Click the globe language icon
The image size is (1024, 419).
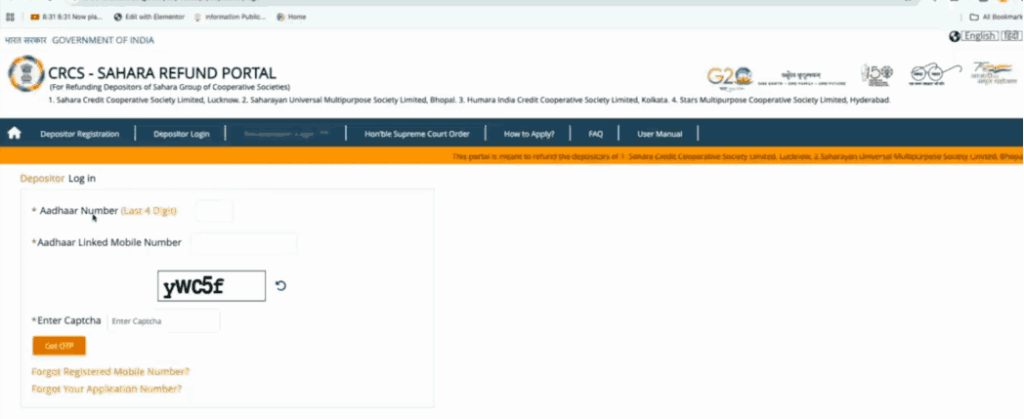coord(954,37)
